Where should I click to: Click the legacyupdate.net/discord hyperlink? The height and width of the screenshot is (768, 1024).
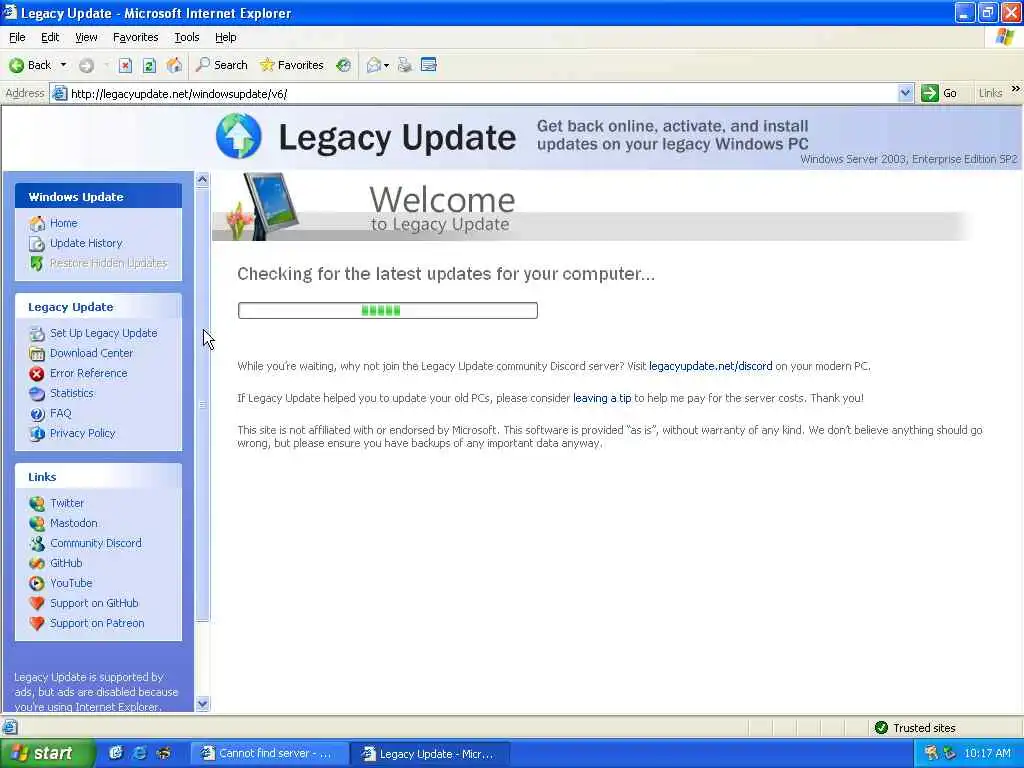coord(711,366)
